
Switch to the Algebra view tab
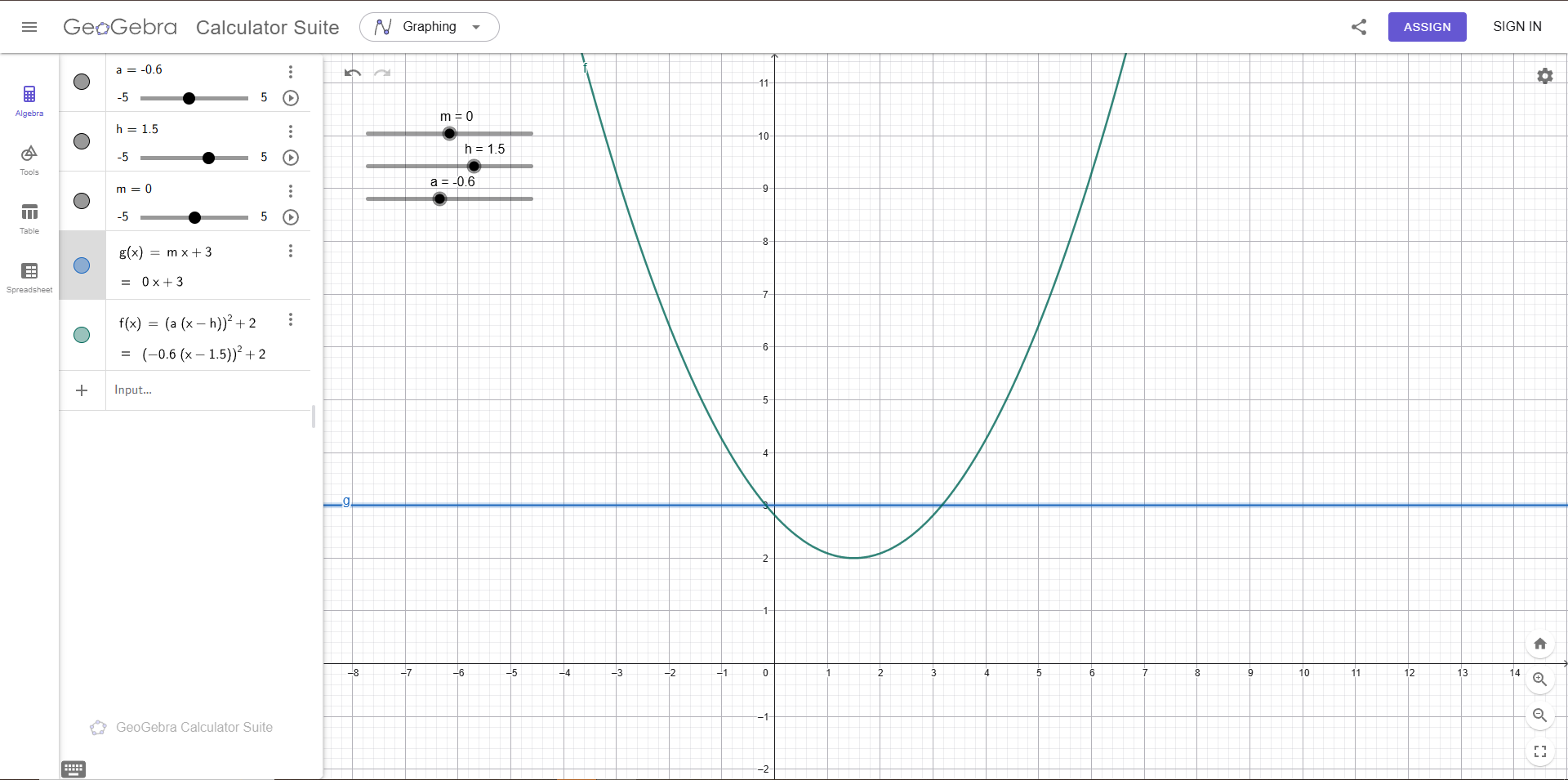[x=29, y=100]
